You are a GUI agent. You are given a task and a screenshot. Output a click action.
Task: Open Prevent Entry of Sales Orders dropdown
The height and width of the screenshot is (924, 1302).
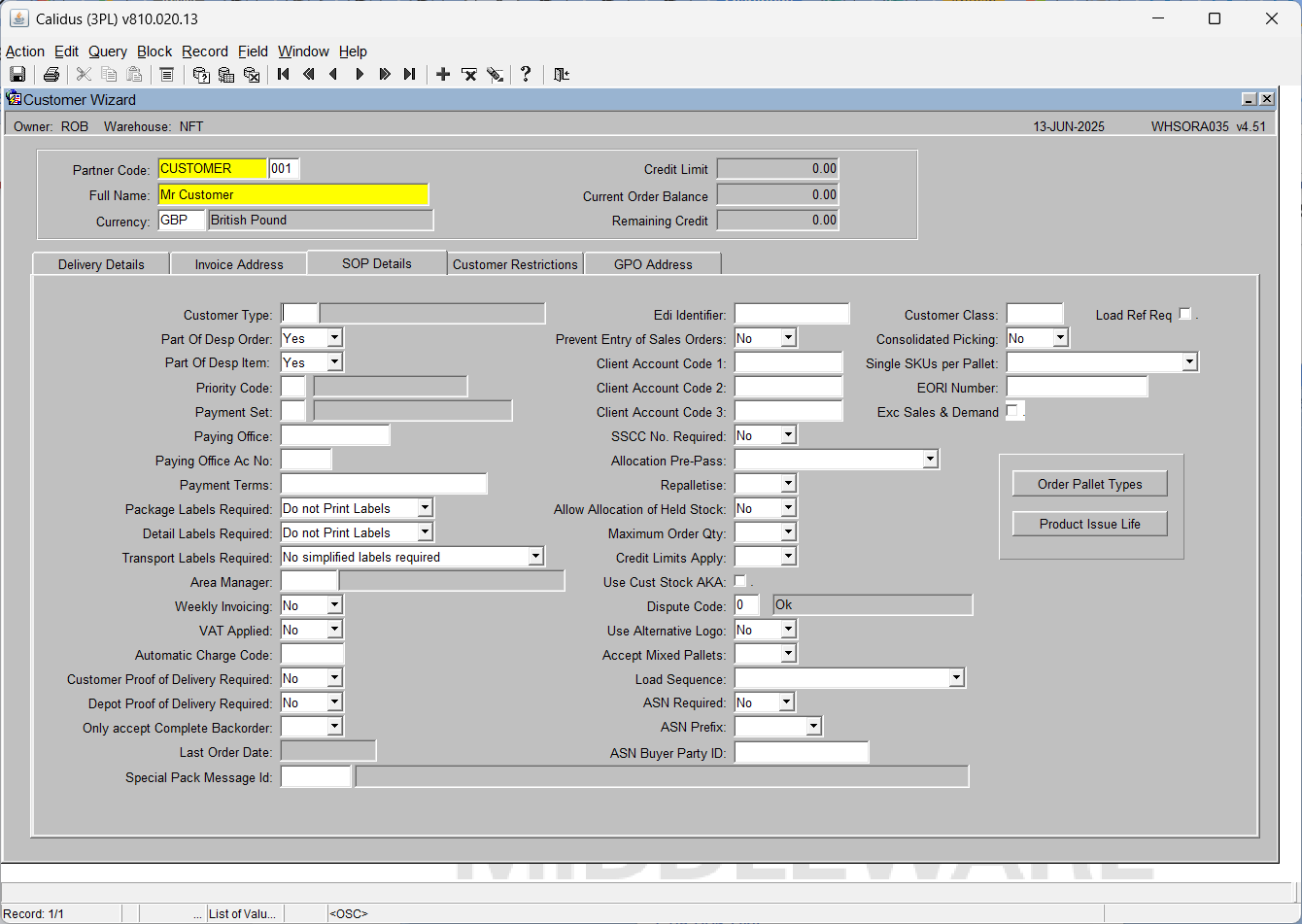coord(788,338)
